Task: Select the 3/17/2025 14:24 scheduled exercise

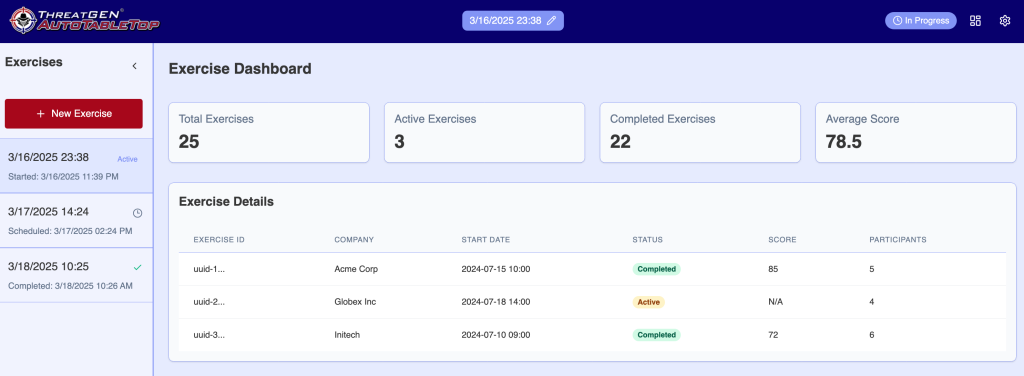Action: click(76, 221)
